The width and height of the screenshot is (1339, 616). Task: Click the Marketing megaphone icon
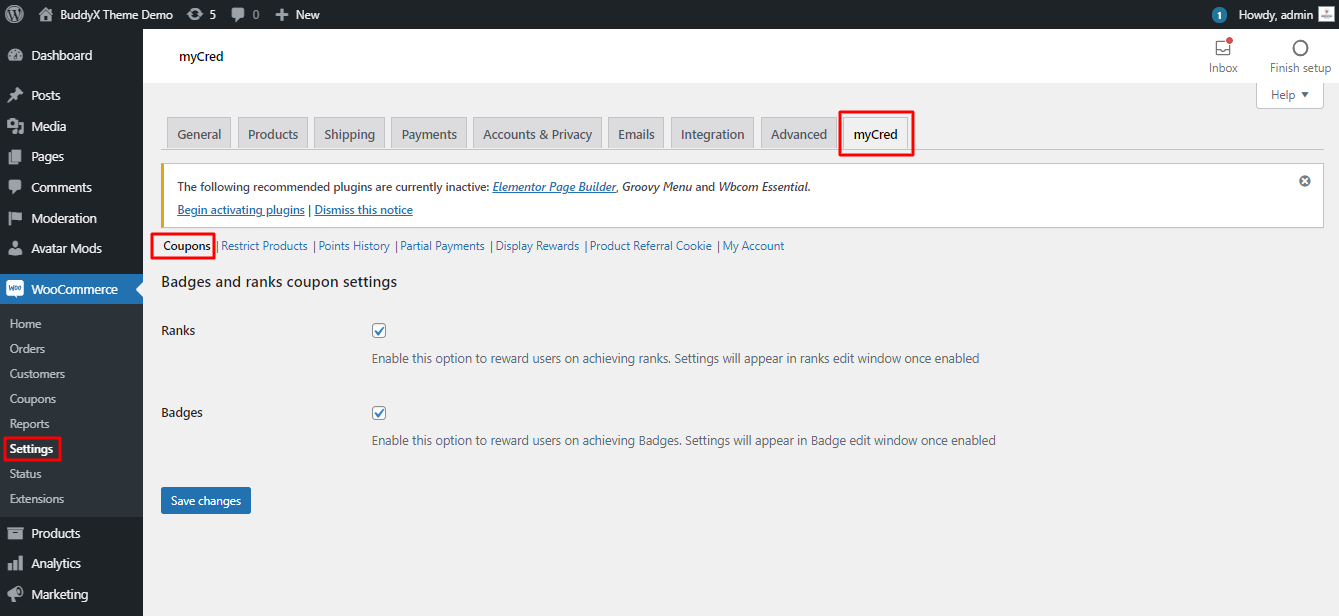click(x=15, y=594)
